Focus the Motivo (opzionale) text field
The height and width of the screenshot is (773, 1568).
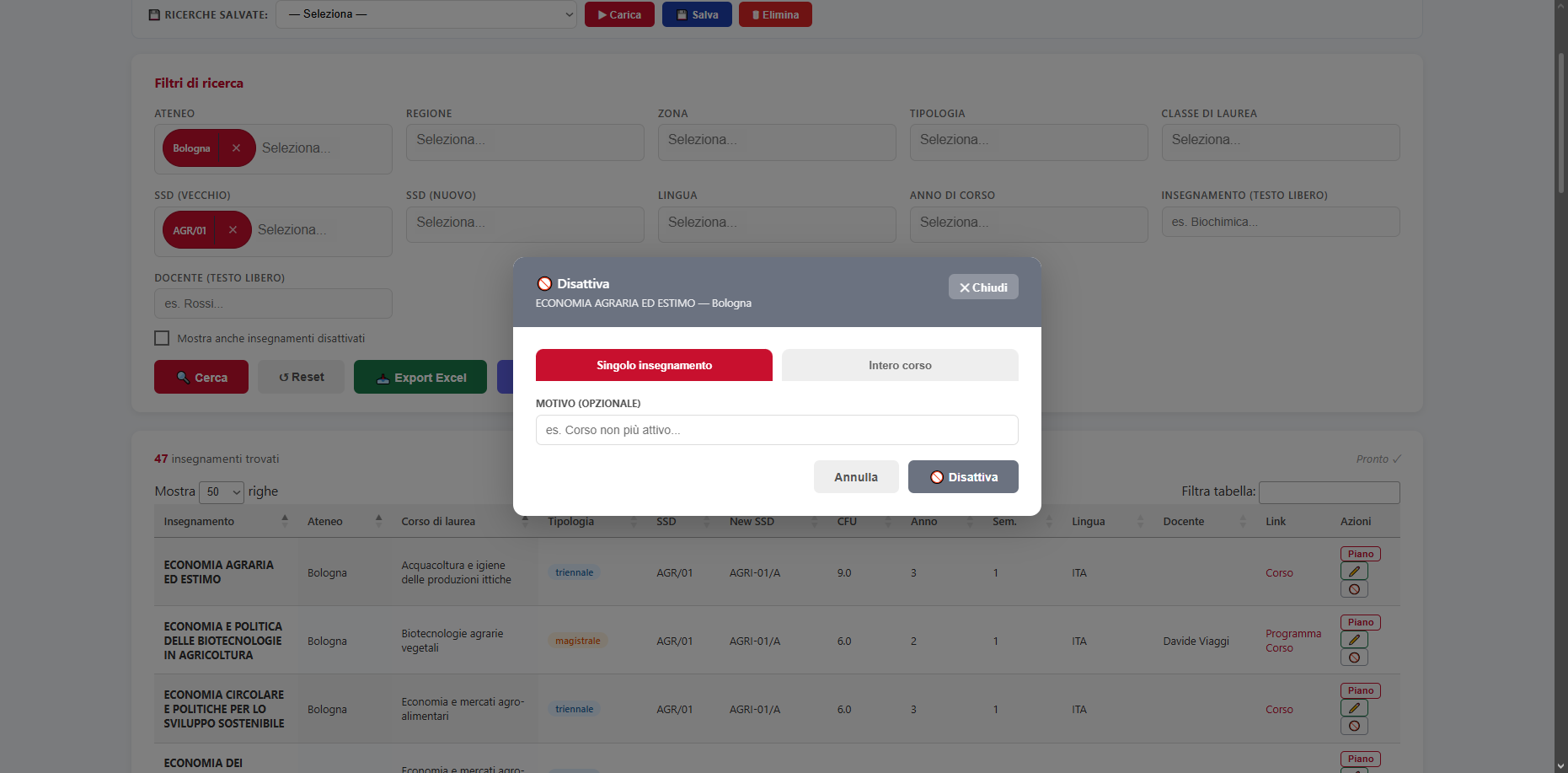pyautogui.click(x=777, y=430)
